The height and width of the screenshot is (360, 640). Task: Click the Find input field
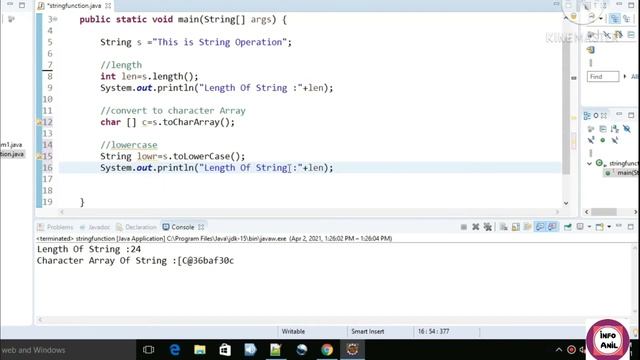(x=603, y=77)
